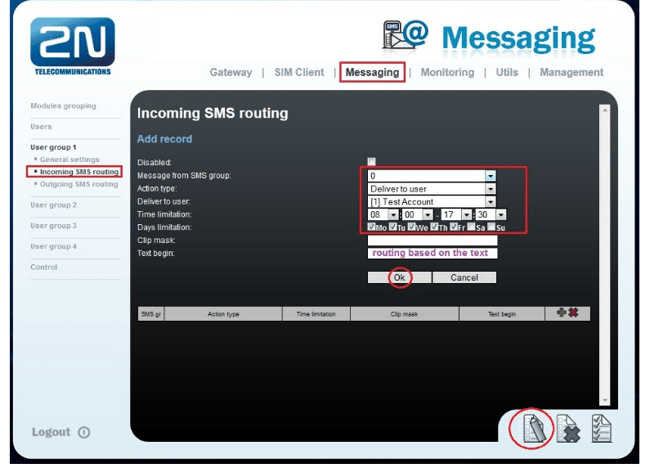The width and height of the screenshot is (650, 468).
Task: Select Incoming SMS routing in sidebar
Action: point(79,172)
